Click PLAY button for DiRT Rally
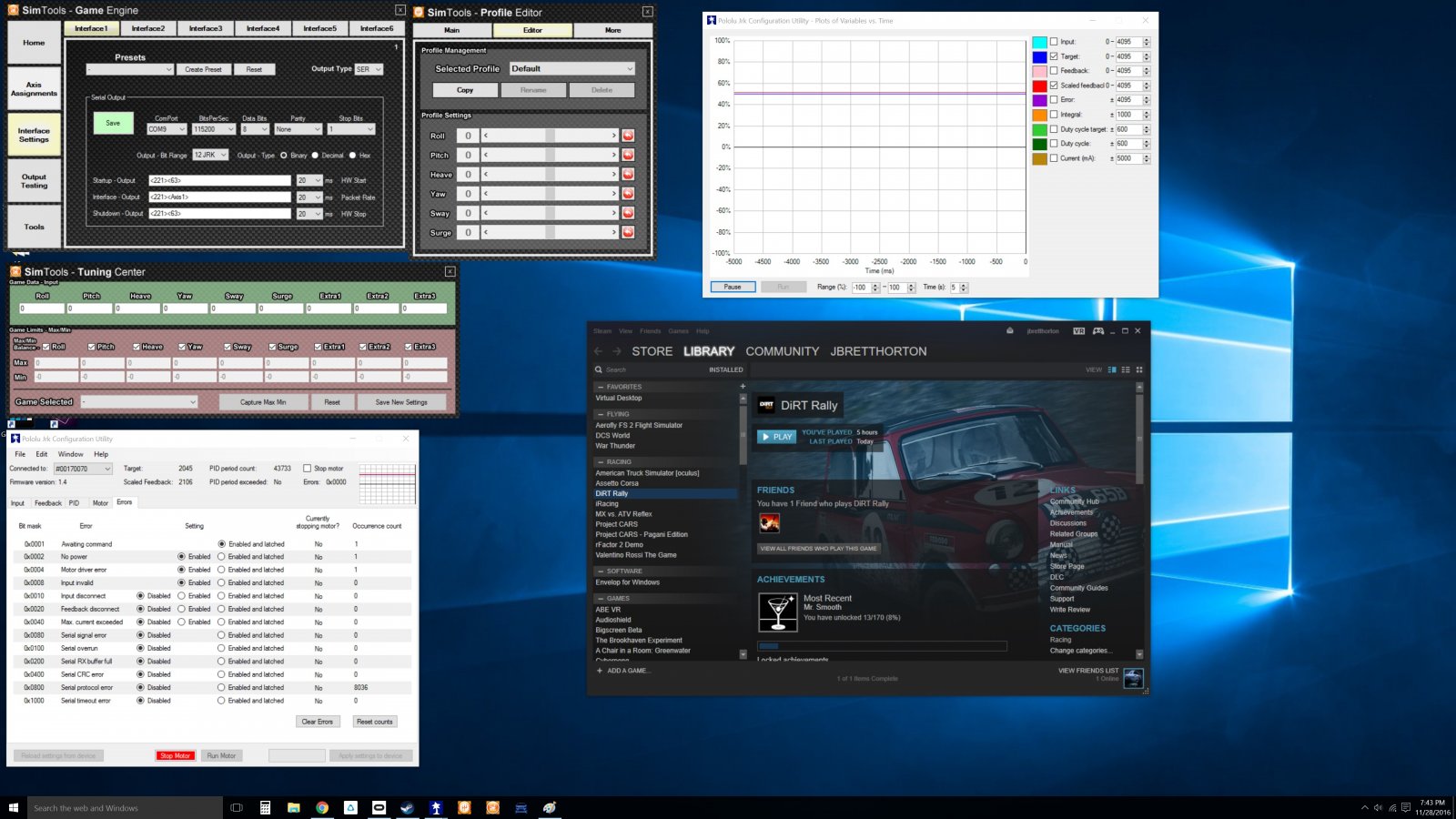Screen dimensions: 1456x819 tap(777, 437)
